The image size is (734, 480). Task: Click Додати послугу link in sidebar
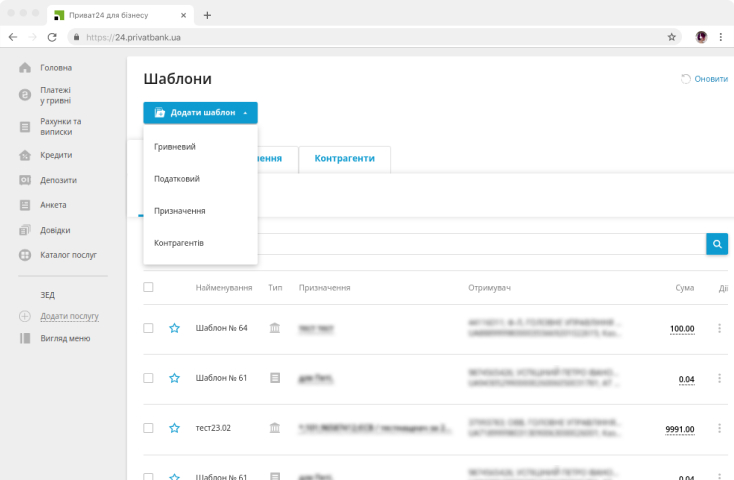pyautogui.click(x=69, y=316)
